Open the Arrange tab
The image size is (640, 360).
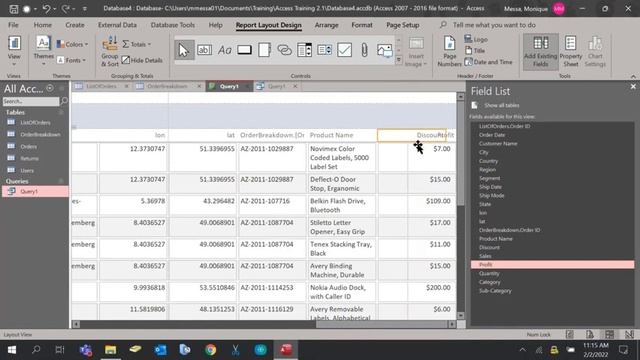pos(326,25)
